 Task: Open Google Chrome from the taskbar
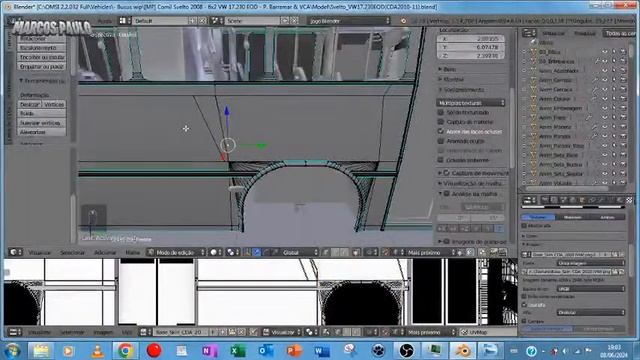125,350
